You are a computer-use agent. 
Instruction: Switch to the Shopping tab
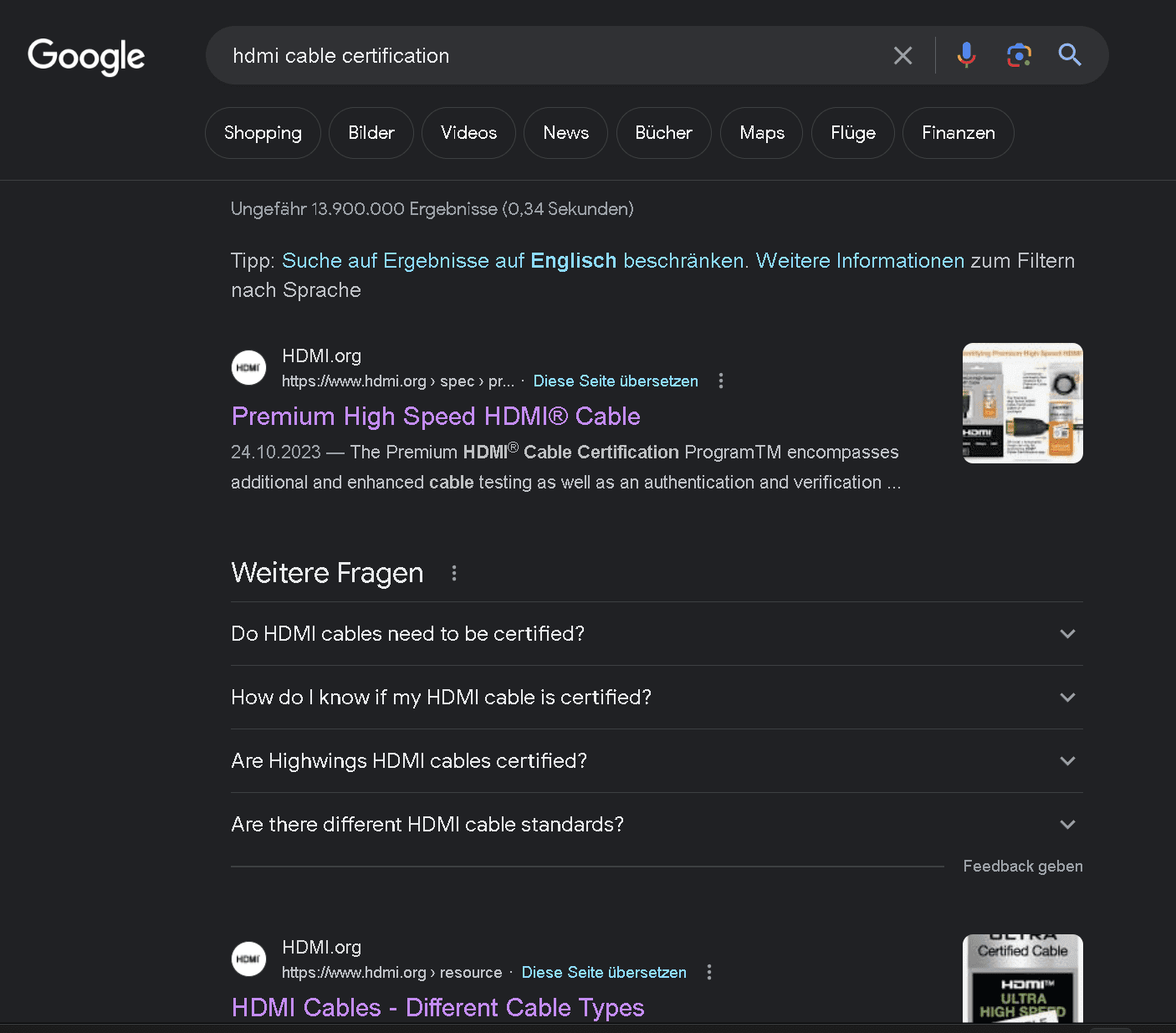coord(263,133)
